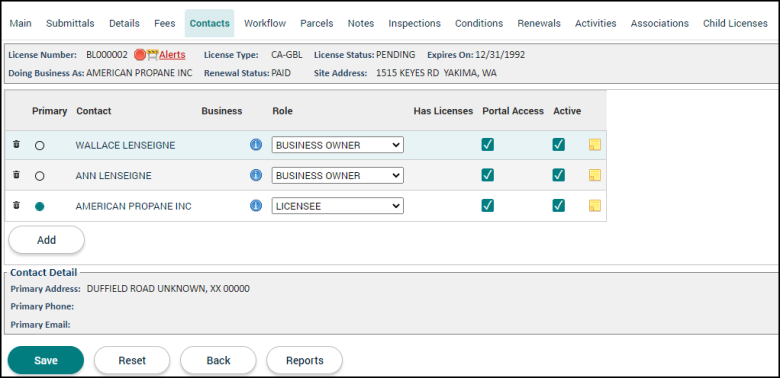Delete the WALLACE LENSEIGNE contact row
This screenshot has height=378, width=780.
point(16,144)
